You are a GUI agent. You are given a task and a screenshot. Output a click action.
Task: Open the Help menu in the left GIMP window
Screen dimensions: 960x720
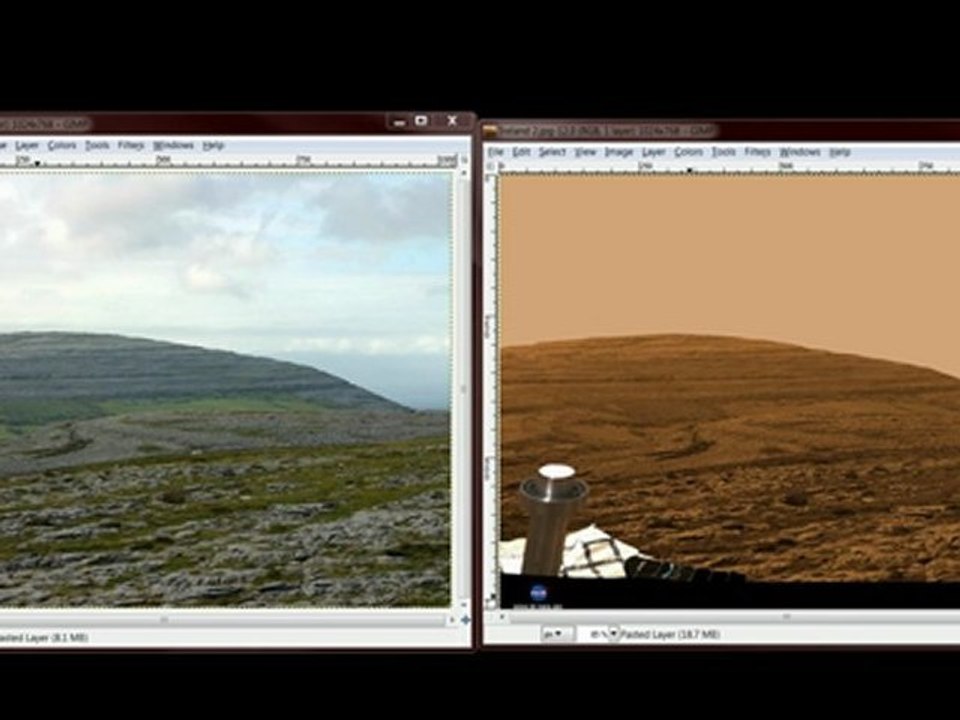tap(213, 145)
